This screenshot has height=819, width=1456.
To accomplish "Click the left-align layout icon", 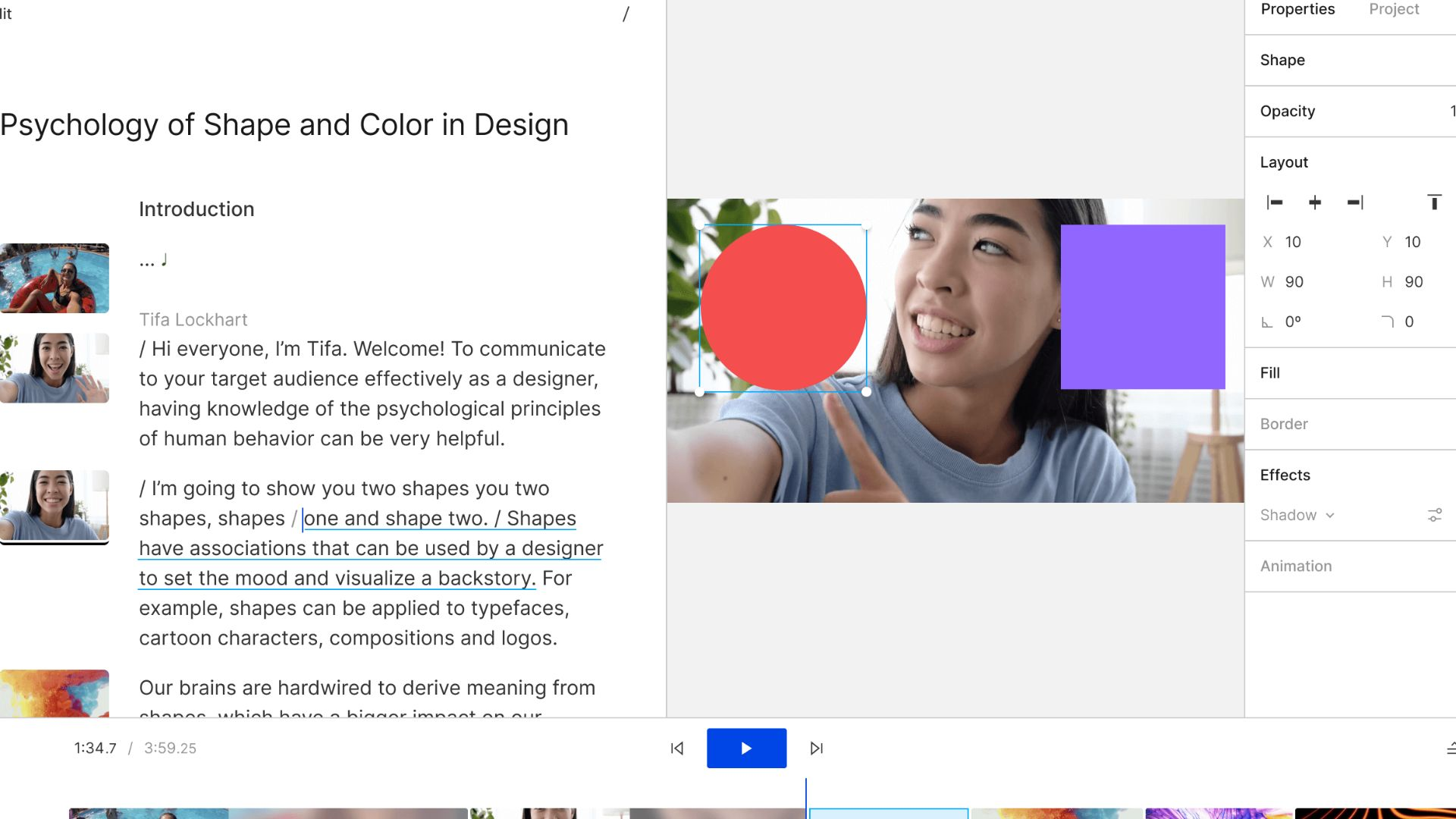I will point(1275,202).
